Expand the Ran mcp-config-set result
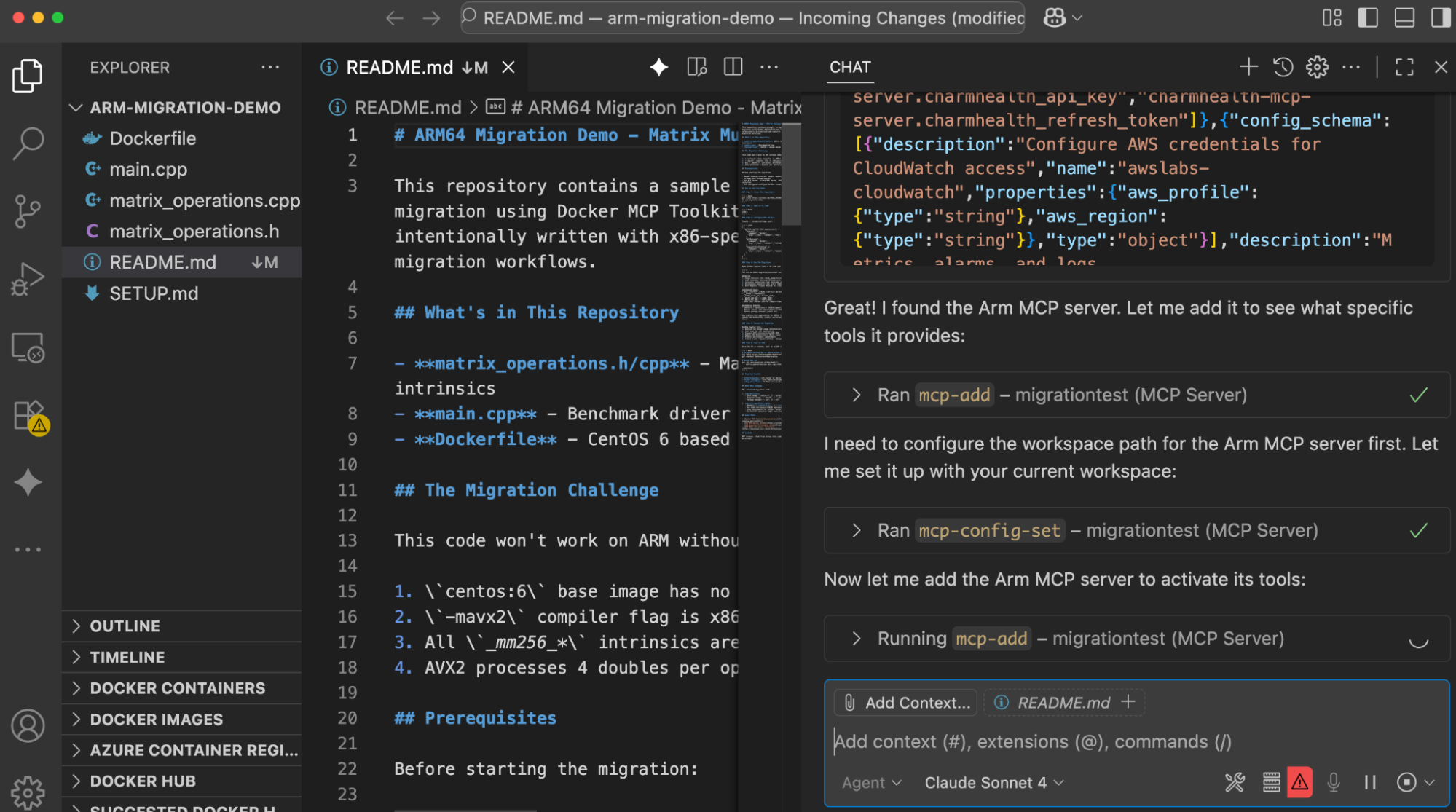The width and height of the screenshot is (1456, 812). coord(857,530)
